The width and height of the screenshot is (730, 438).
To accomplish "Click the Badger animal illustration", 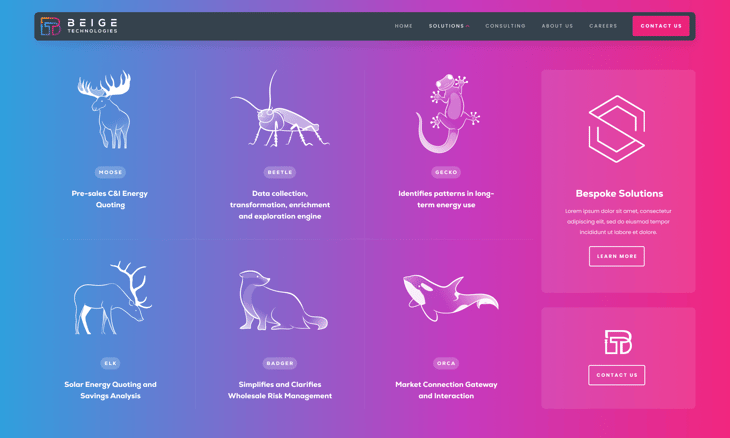I will pyautogui.click(x=283, y=300).
